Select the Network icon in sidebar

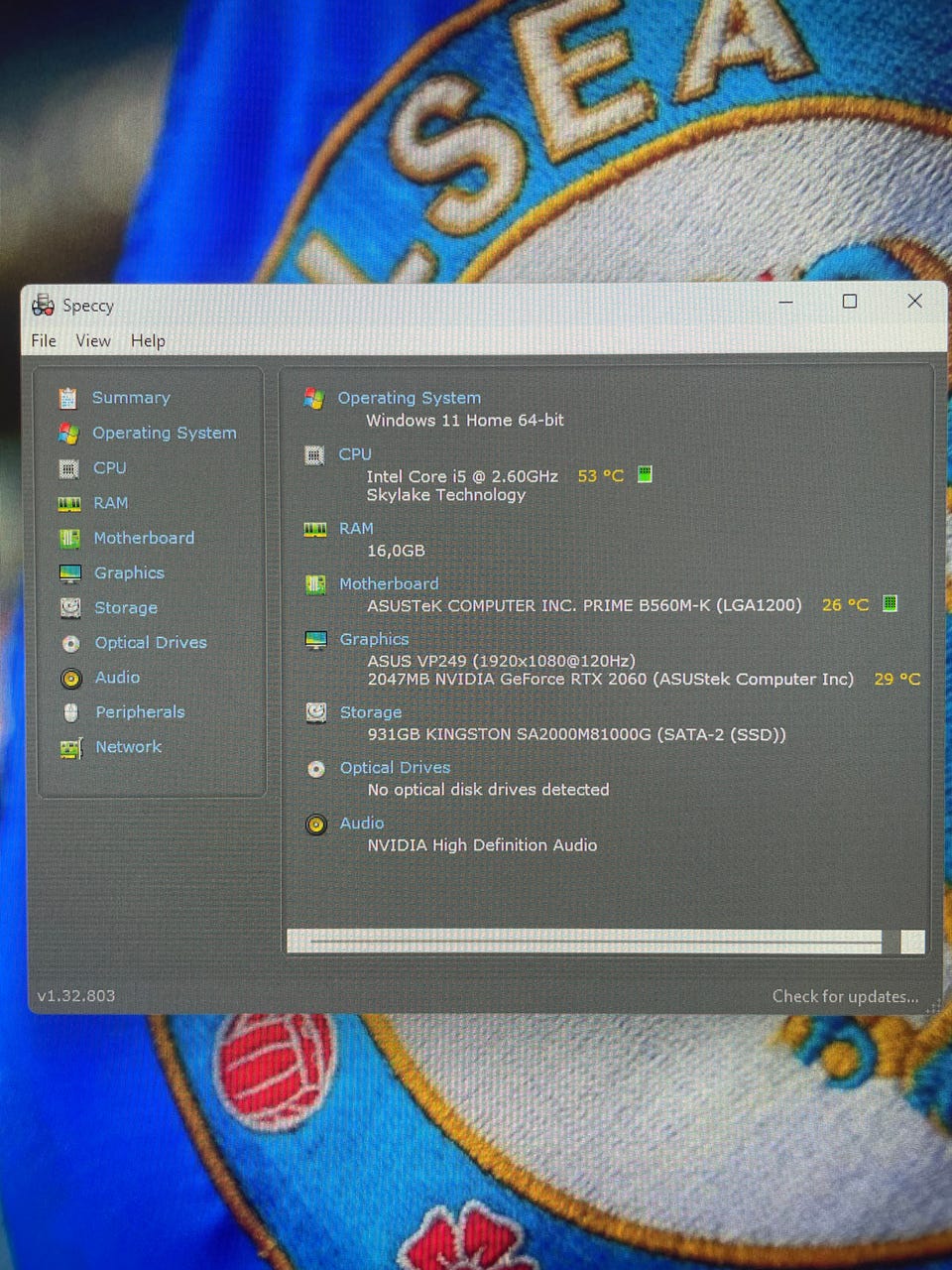pyautogui.click(x=70, y=748)
